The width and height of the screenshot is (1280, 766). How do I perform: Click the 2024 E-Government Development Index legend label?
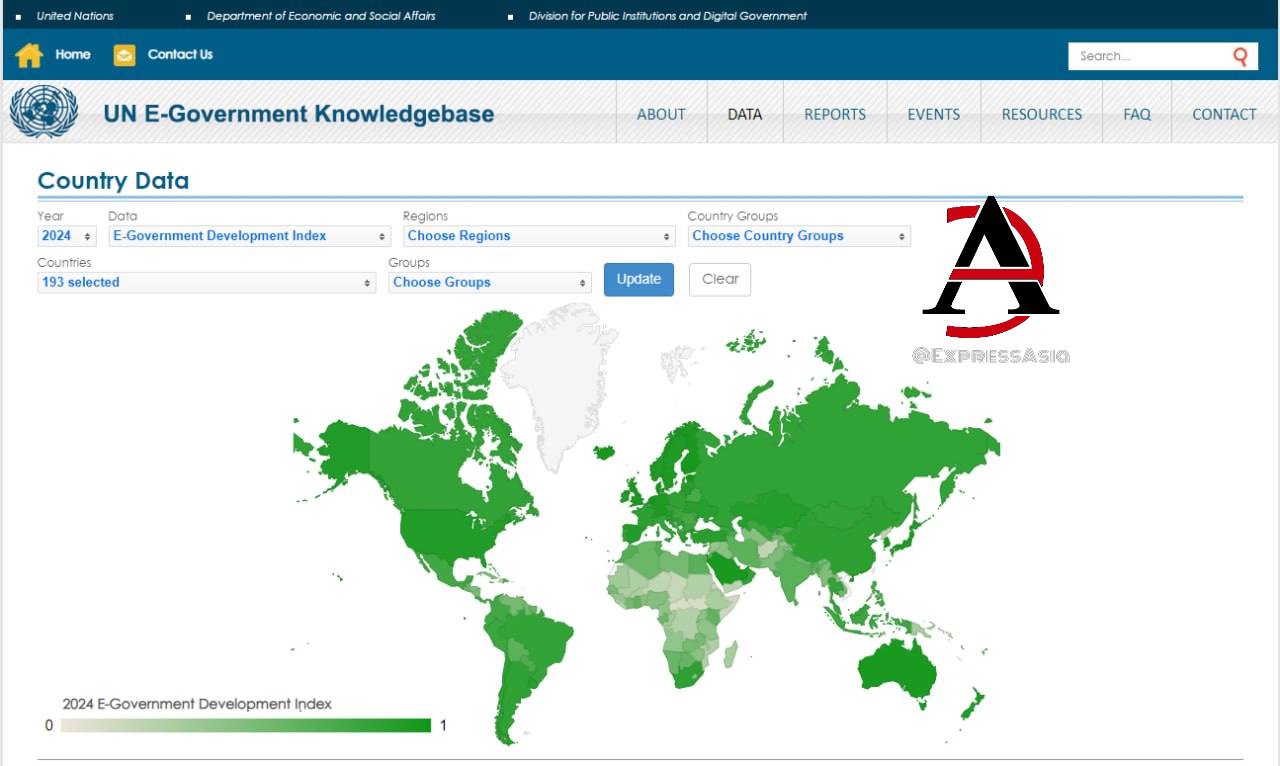(197, 704)
